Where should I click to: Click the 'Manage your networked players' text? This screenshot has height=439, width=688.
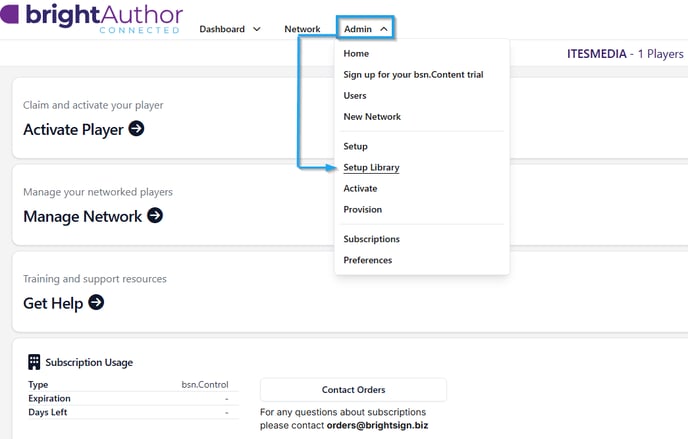click(98, 192)
